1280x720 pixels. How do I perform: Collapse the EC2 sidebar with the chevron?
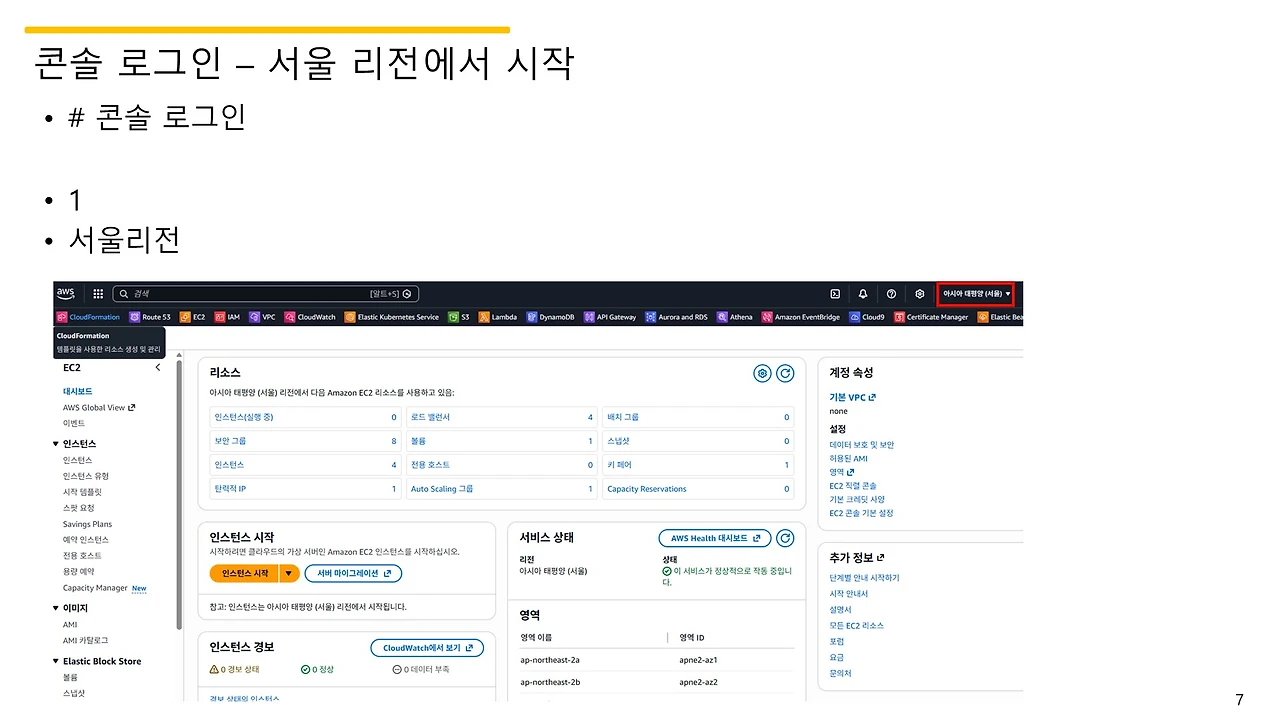pyautogui.click(x=156, y=368)
